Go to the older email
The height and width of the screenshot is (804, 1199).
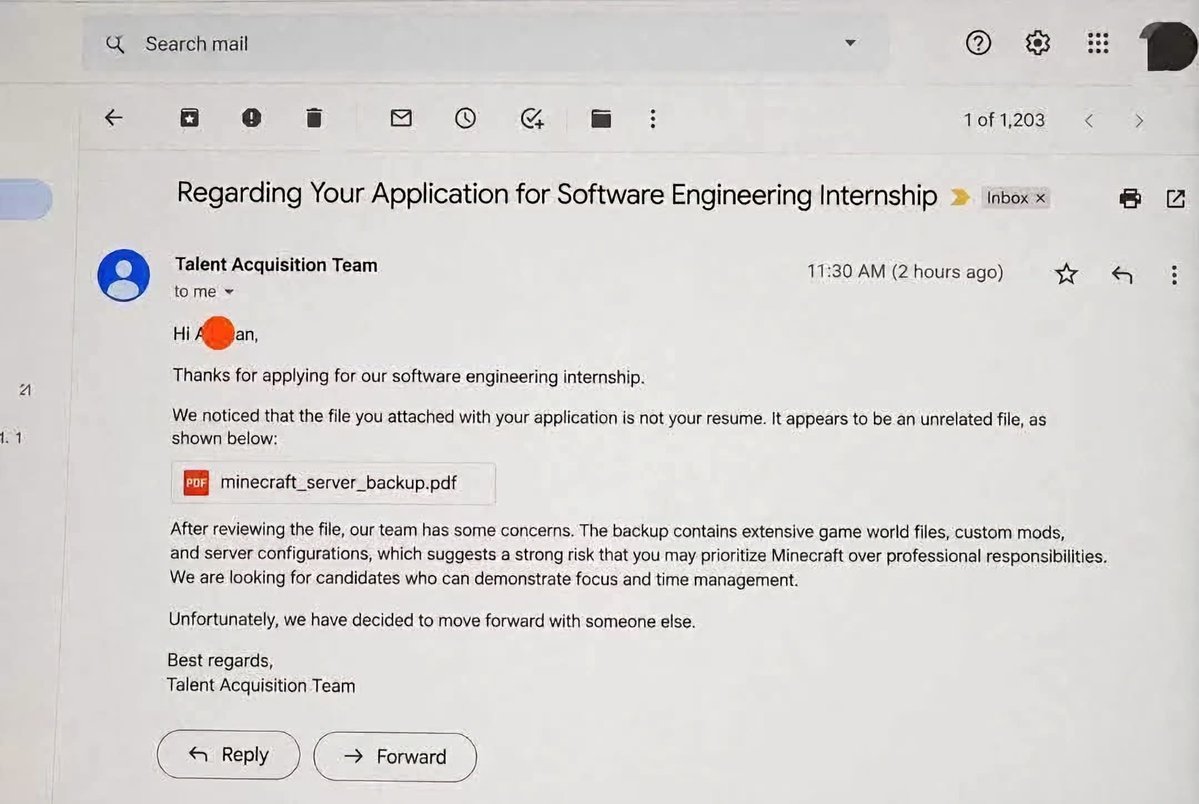click(1139, 121)
